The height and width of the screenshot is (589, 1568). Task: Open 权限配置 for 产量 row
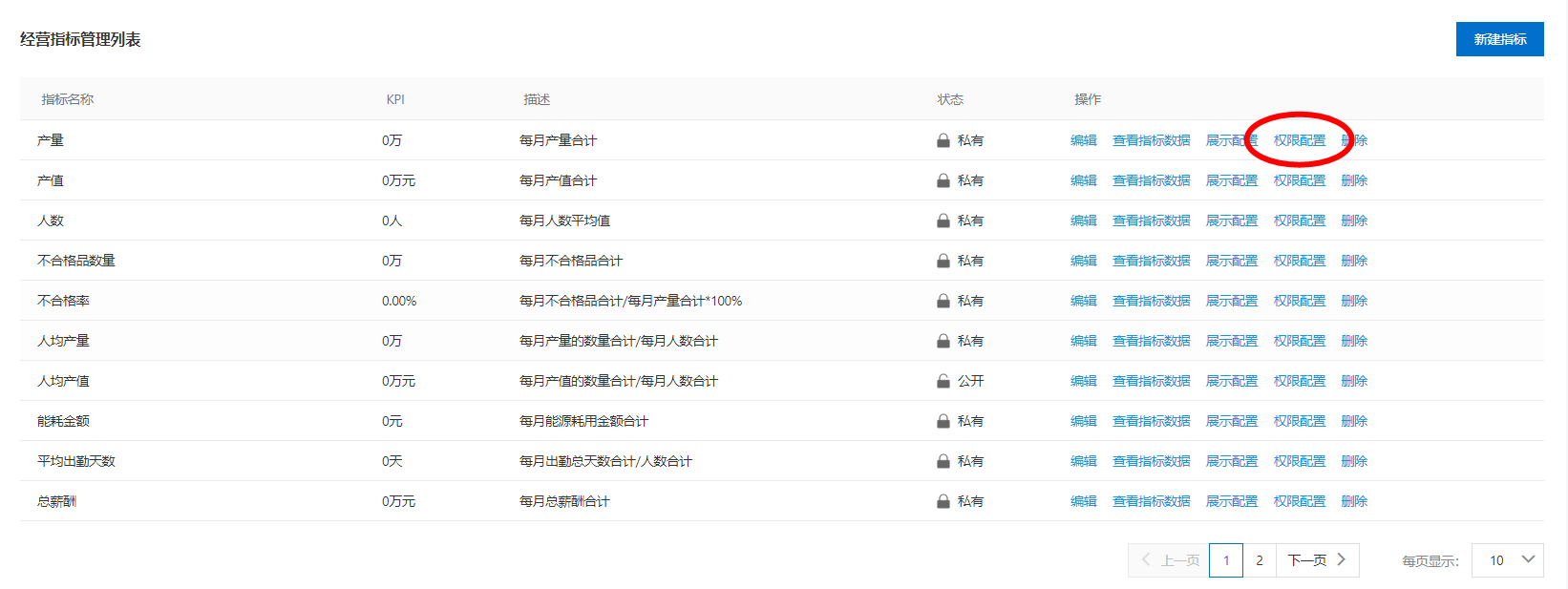point(1300,140)
